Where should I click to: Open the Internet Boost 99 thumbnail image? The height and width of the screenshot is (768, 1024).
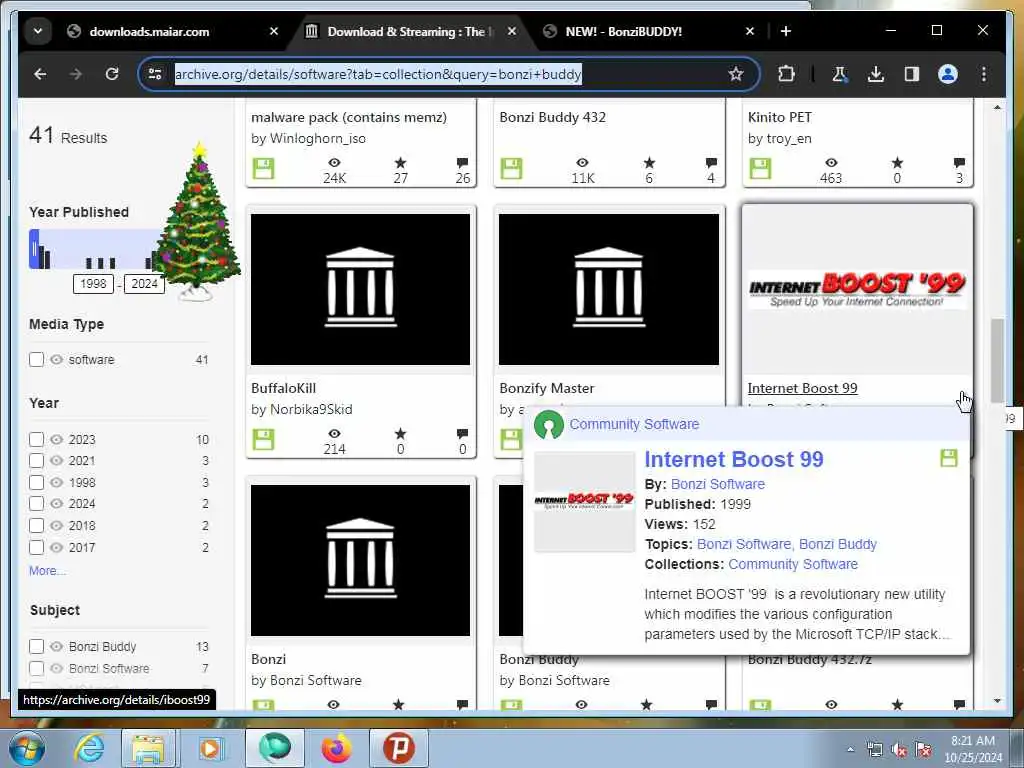click(857, 289)
